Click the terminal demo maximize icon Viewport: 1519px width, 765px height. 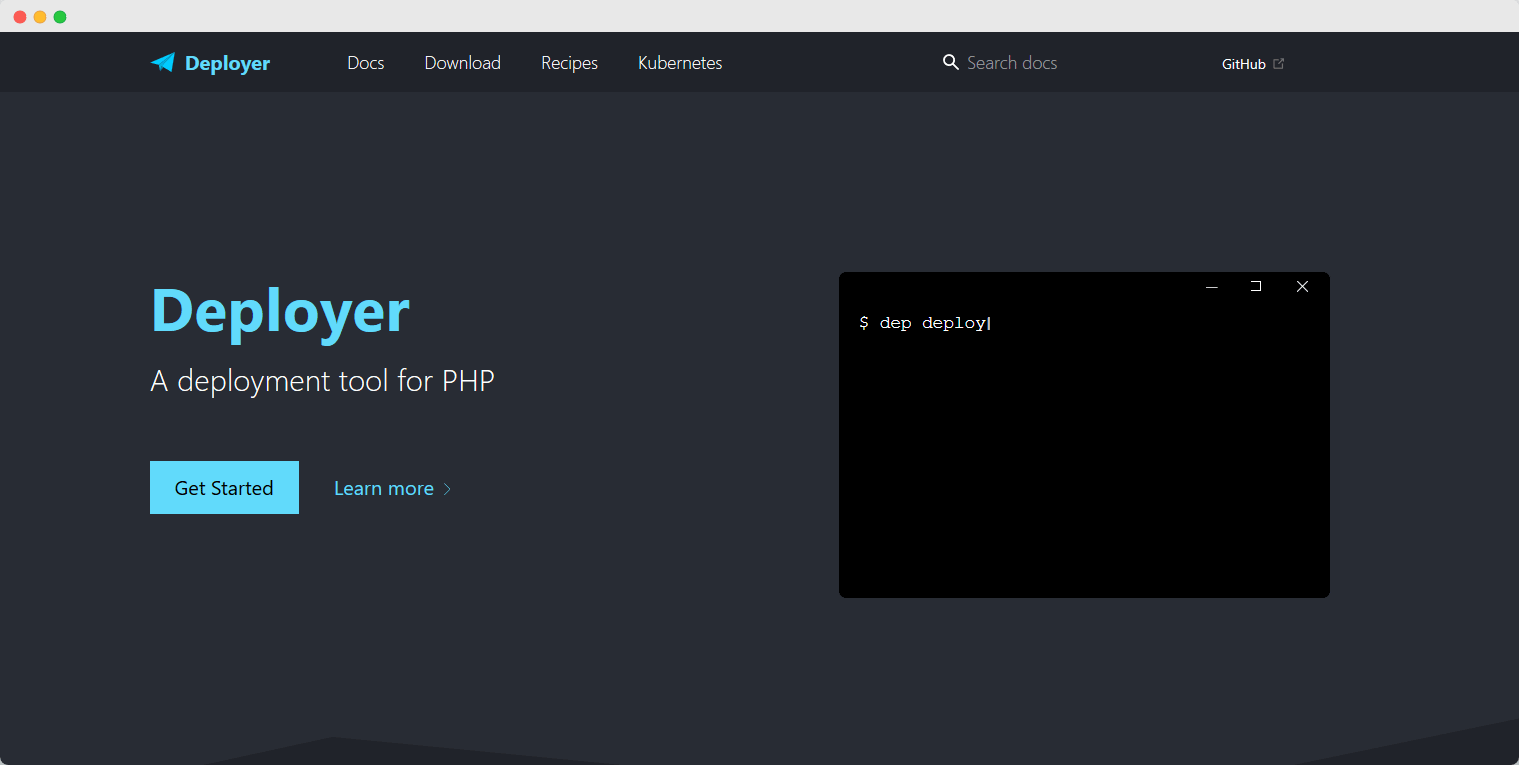point(1256,286)
